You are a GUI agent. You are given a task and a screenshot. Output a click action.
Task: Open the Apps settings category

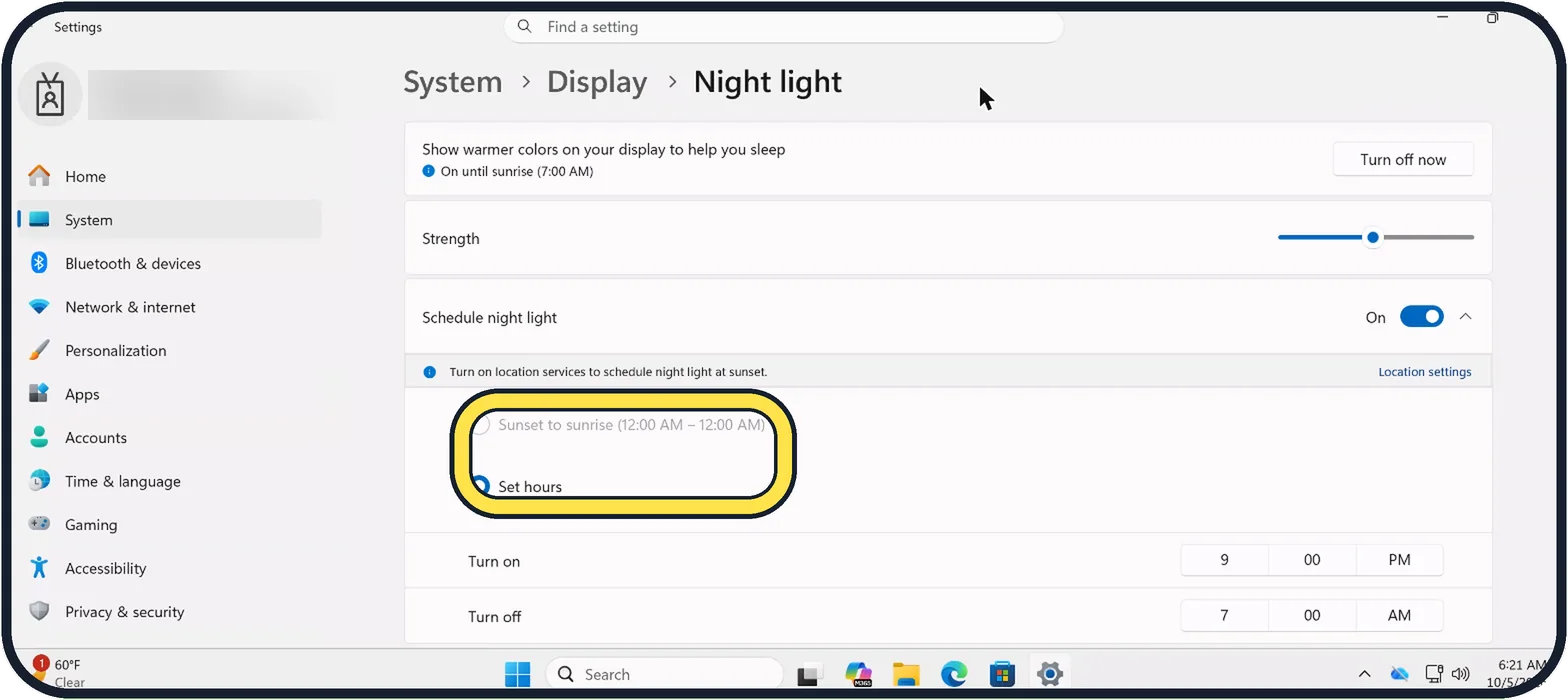pos(170,394)
